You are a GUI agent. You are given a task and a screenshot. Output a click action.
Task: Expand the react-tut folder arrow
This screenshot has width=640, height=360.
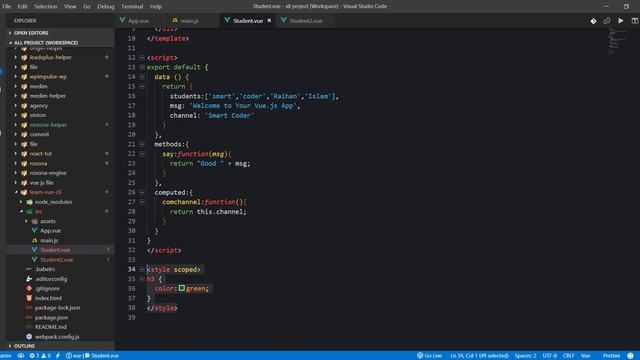pyautogui.click(x=16, y=154)
